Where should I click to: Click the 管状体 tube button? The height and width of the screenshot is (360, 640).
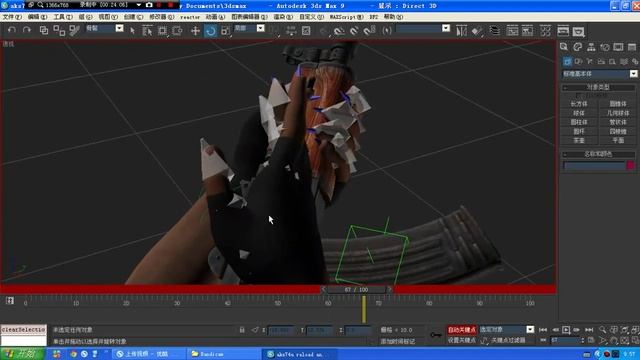click(618, 122)
